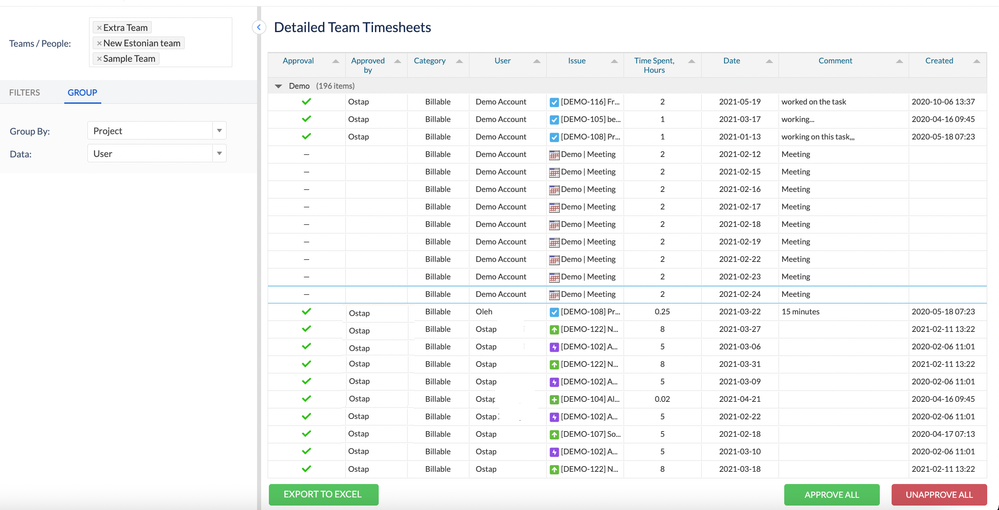Click Demo | Meeting entry dated 2021-02-22
Viewport: 999px width, 510px height.
[588, 259]
